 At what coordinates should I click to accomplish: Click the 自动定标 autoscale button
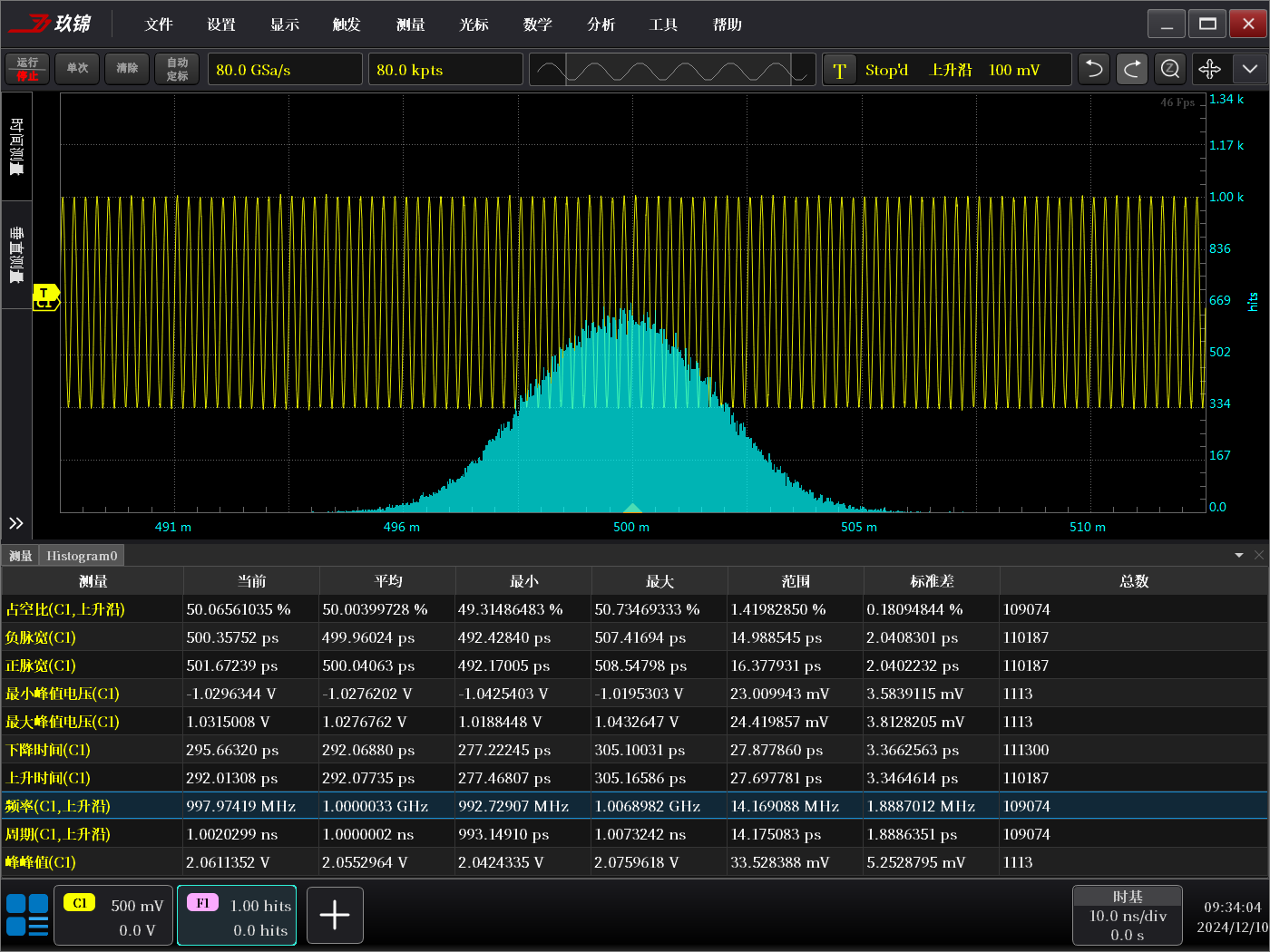(x=177, y=69)
